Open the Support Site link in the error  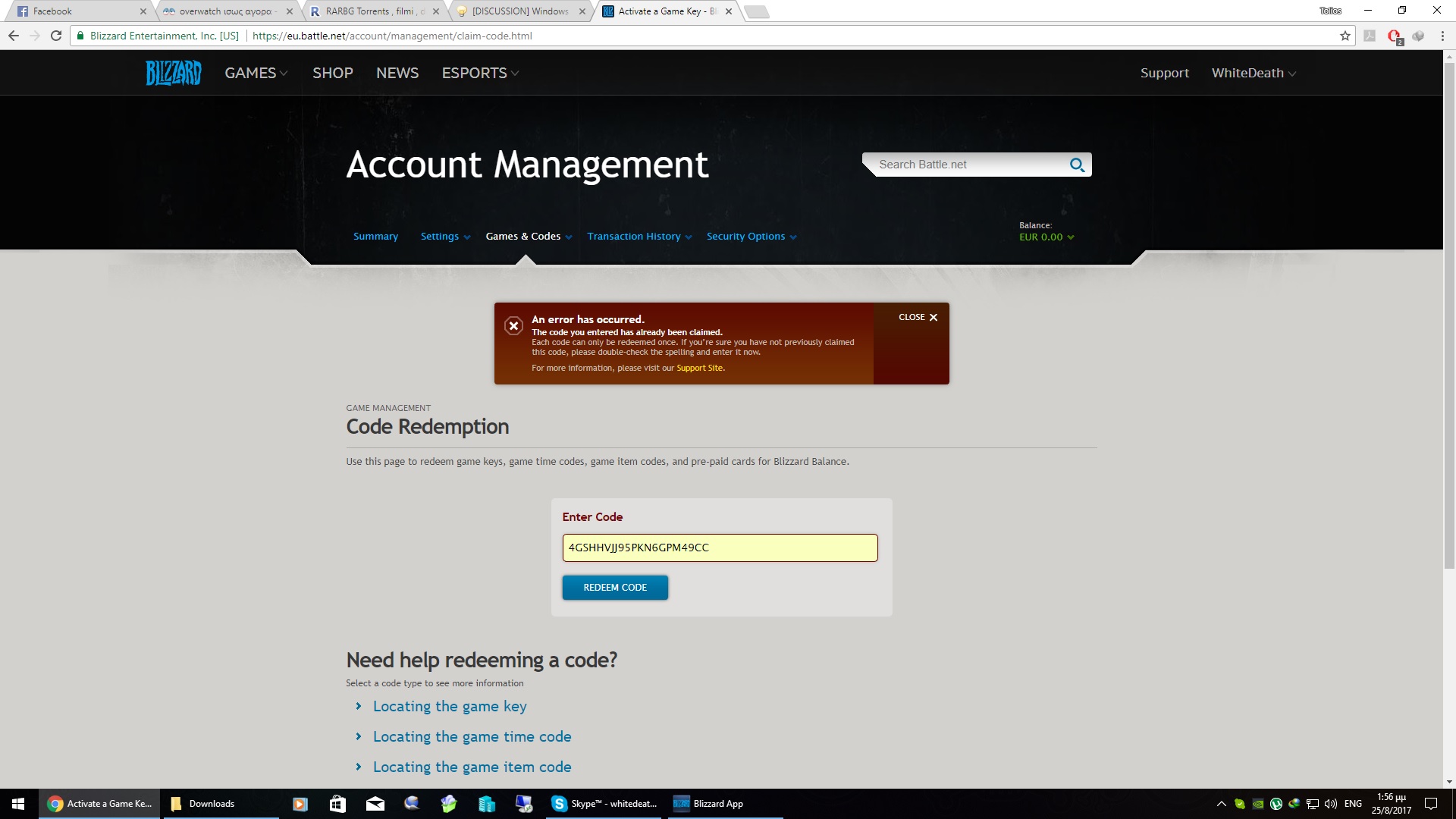699,369
